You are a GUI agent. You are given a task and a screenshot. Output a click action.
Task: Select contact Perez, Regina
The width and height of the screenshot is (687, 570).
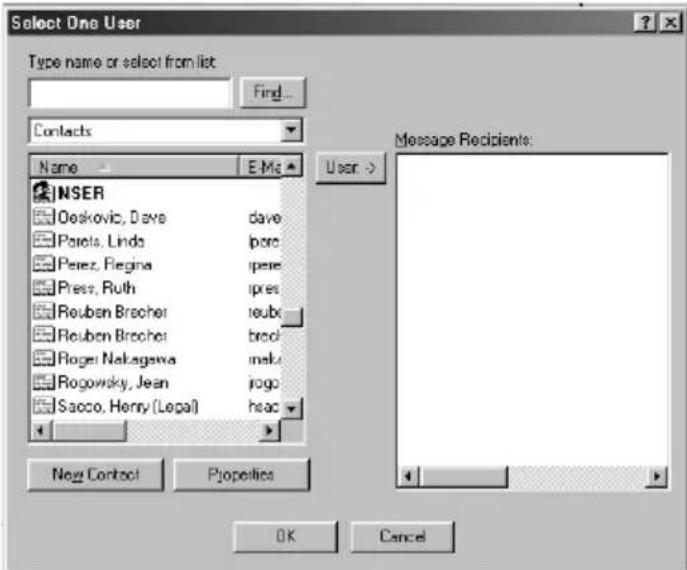pyautogui.click(x=105, y=264)
